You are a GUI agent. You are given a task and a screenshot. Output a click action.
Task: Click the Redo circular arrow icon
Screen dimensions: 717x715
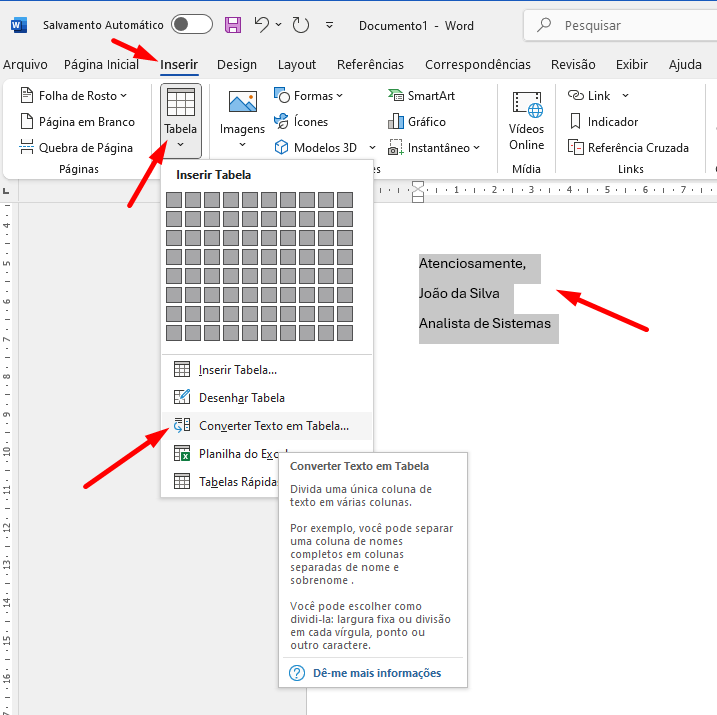pyautogui.click(x=300, y=25)
